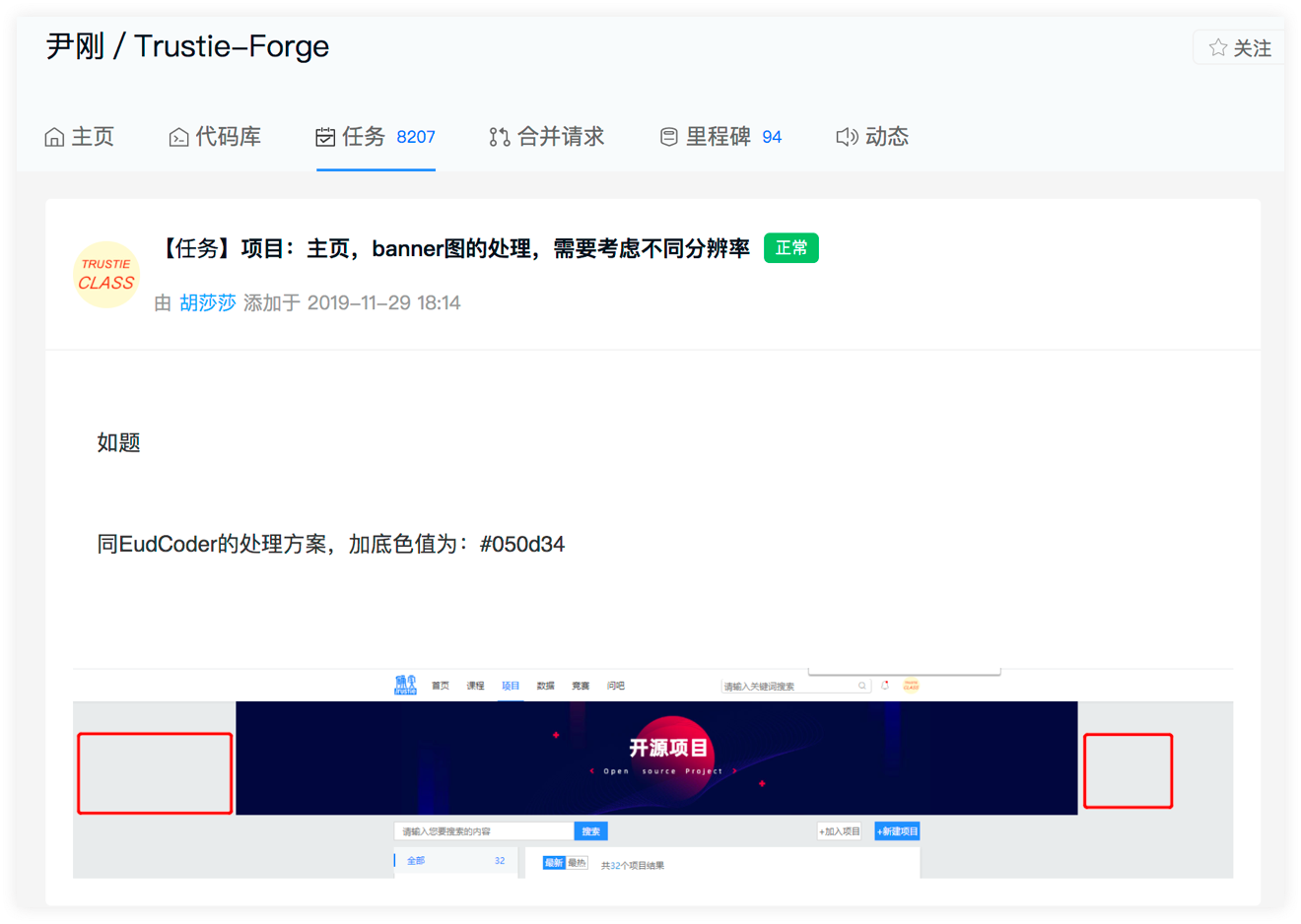Go to the 动态 tab
Screen dimensions: 1301x924
[886, 137]
